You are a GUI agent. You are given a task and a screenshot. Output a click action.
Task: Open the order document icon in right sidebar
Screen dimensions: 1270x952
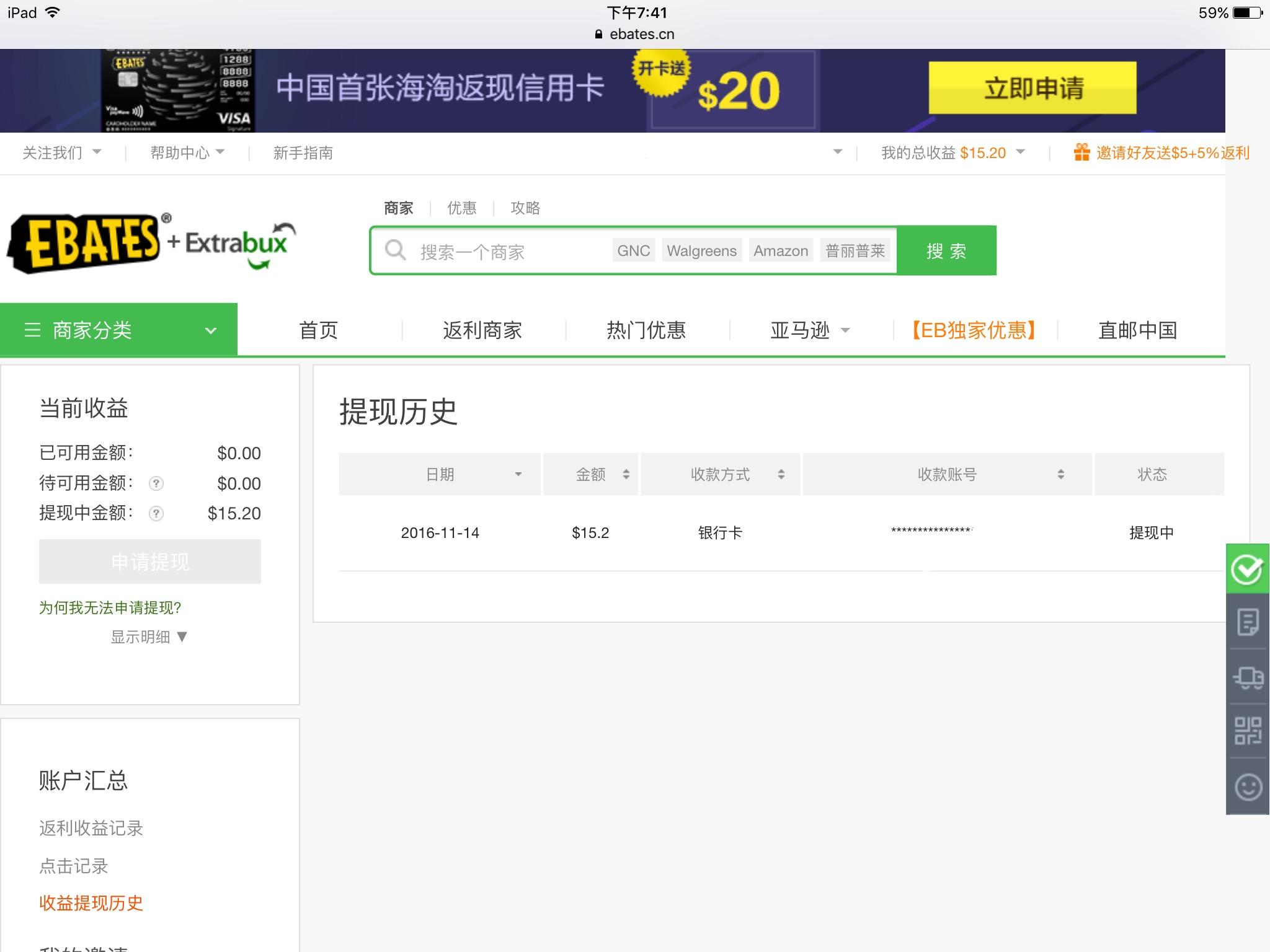coord(1248,624)
